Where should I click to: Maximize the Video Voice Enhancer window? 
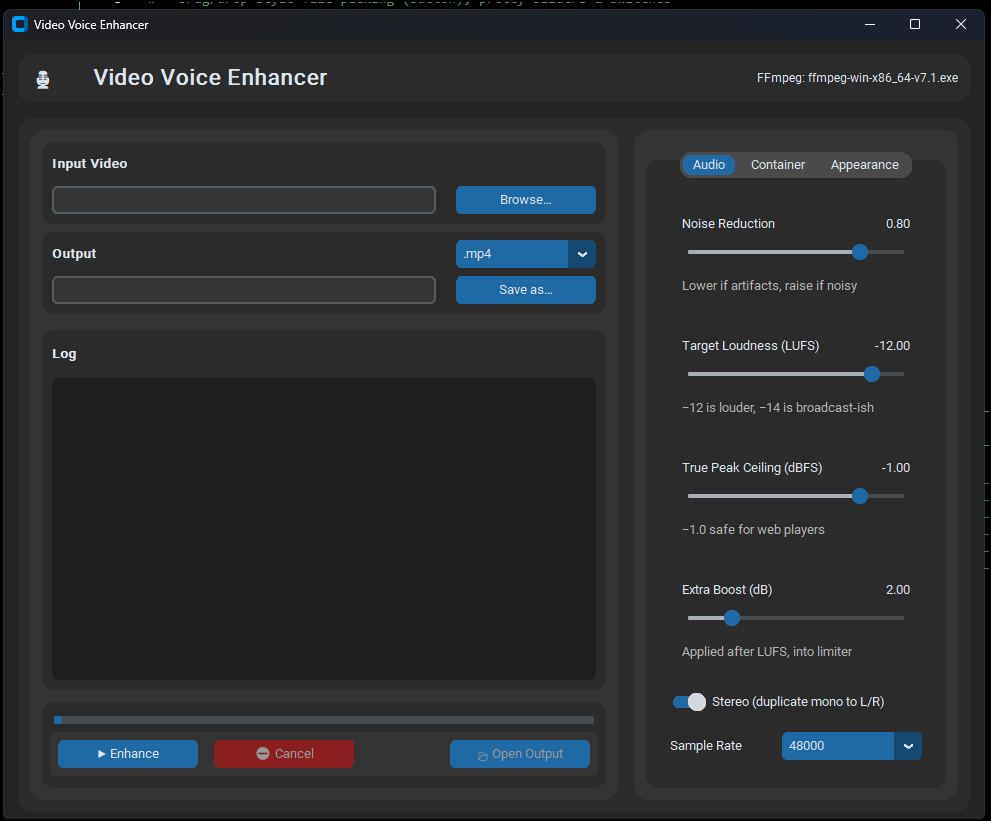click(x=915, y=24)
